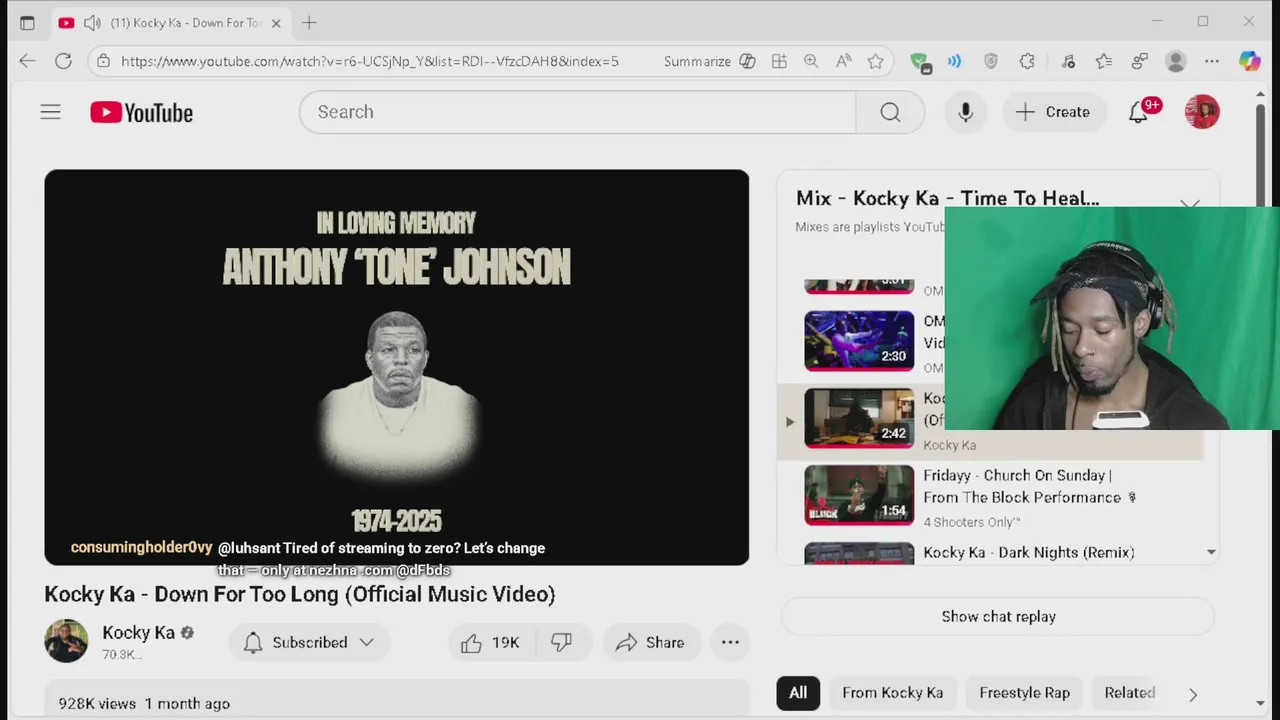
Task: Open Edge Settings and more ellipsis
Action: (1212, 61)
